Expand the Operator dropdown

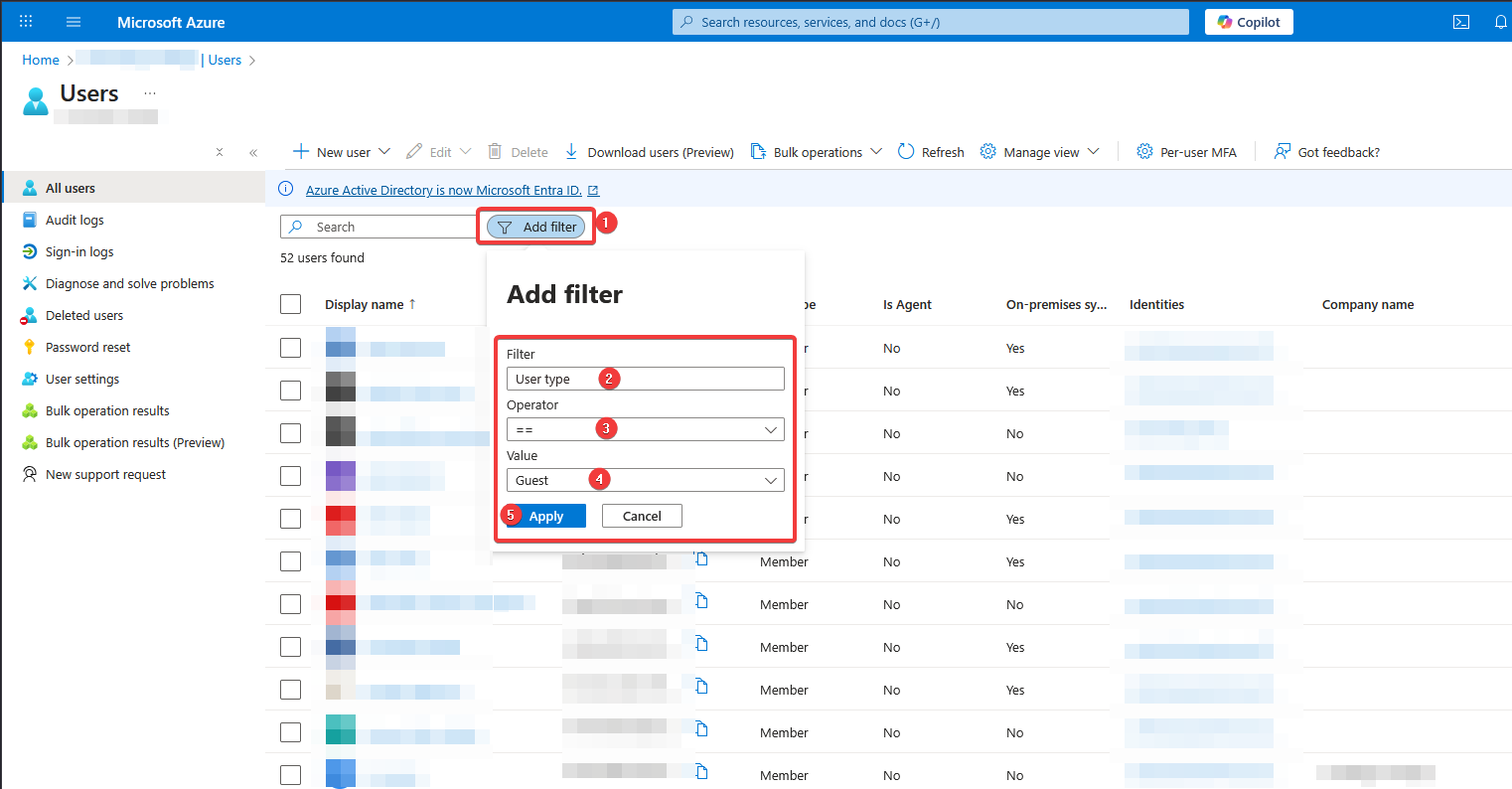[x=770, y=430]
